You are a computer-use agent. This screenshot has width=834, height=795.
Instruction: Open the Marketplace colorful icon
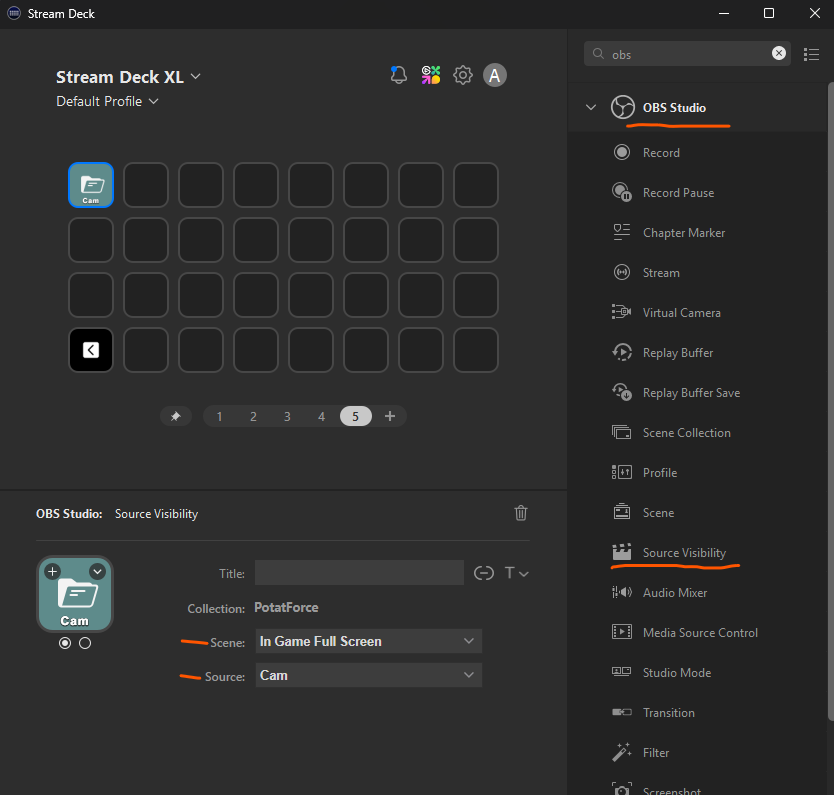[431, 75]
